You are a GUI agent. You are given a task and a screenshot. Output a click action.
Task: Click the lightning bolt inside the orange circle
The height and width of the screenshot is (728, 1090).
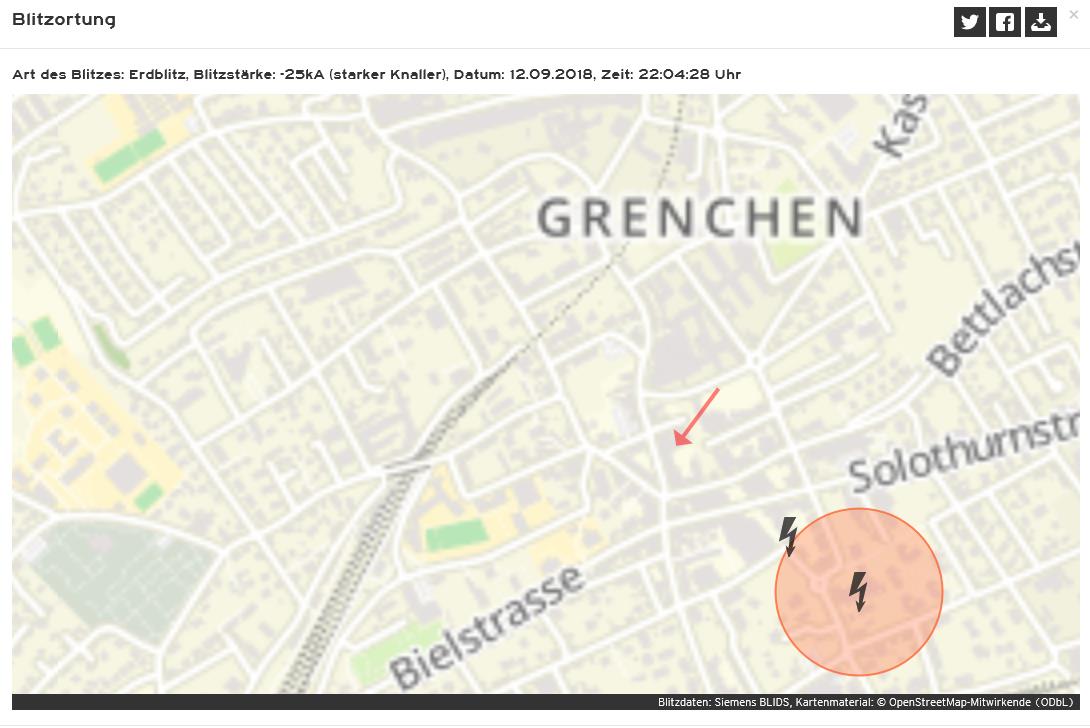pos(859,592)
